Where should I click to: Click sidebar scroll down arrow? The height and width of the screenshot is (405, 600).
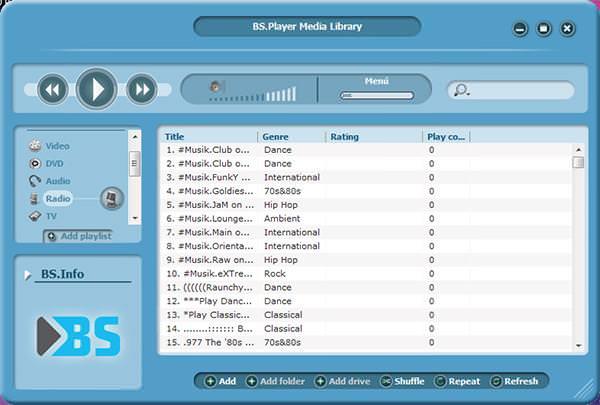pos(134,218)
